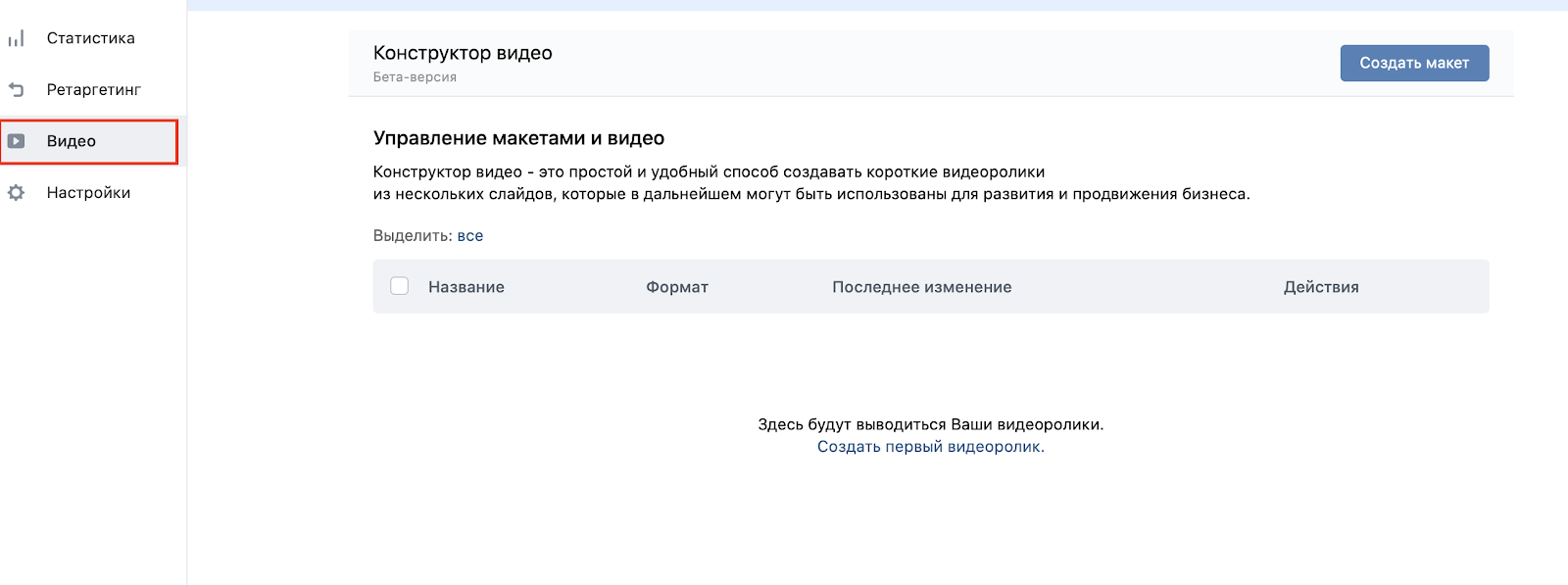Click the Video play icon in sidebar

[16, 141]
